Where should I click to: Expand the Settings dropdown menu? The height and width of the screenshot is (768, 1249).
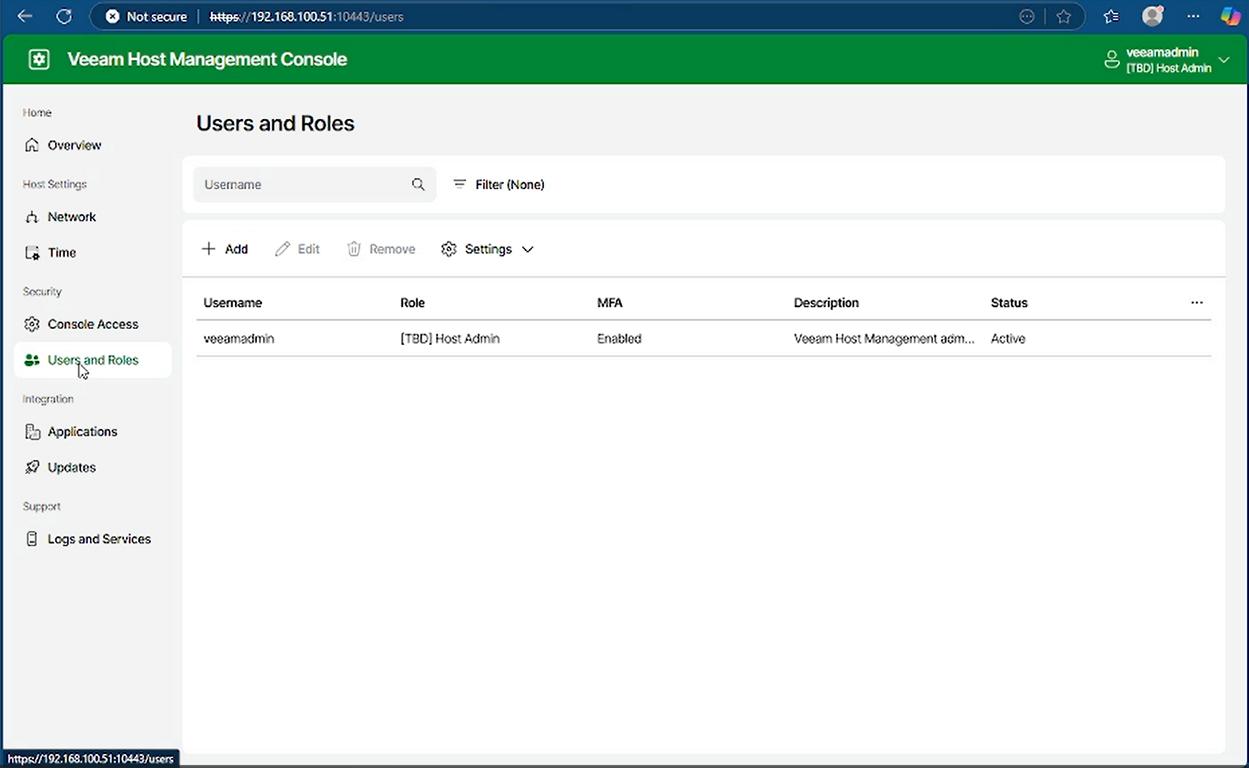[x=487, y=249]
